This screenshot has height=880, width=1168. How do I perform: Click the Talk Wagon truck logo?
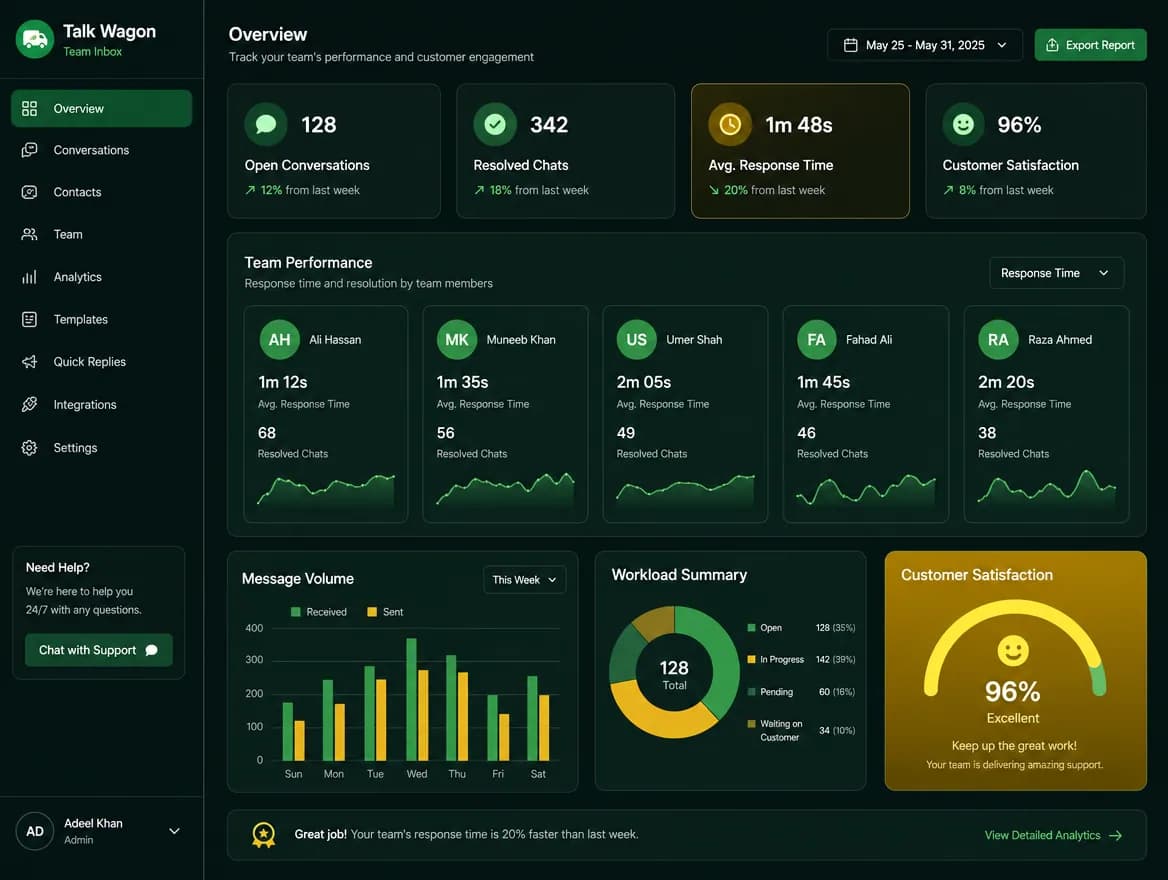pyautogui.click(x=35, y=39)
